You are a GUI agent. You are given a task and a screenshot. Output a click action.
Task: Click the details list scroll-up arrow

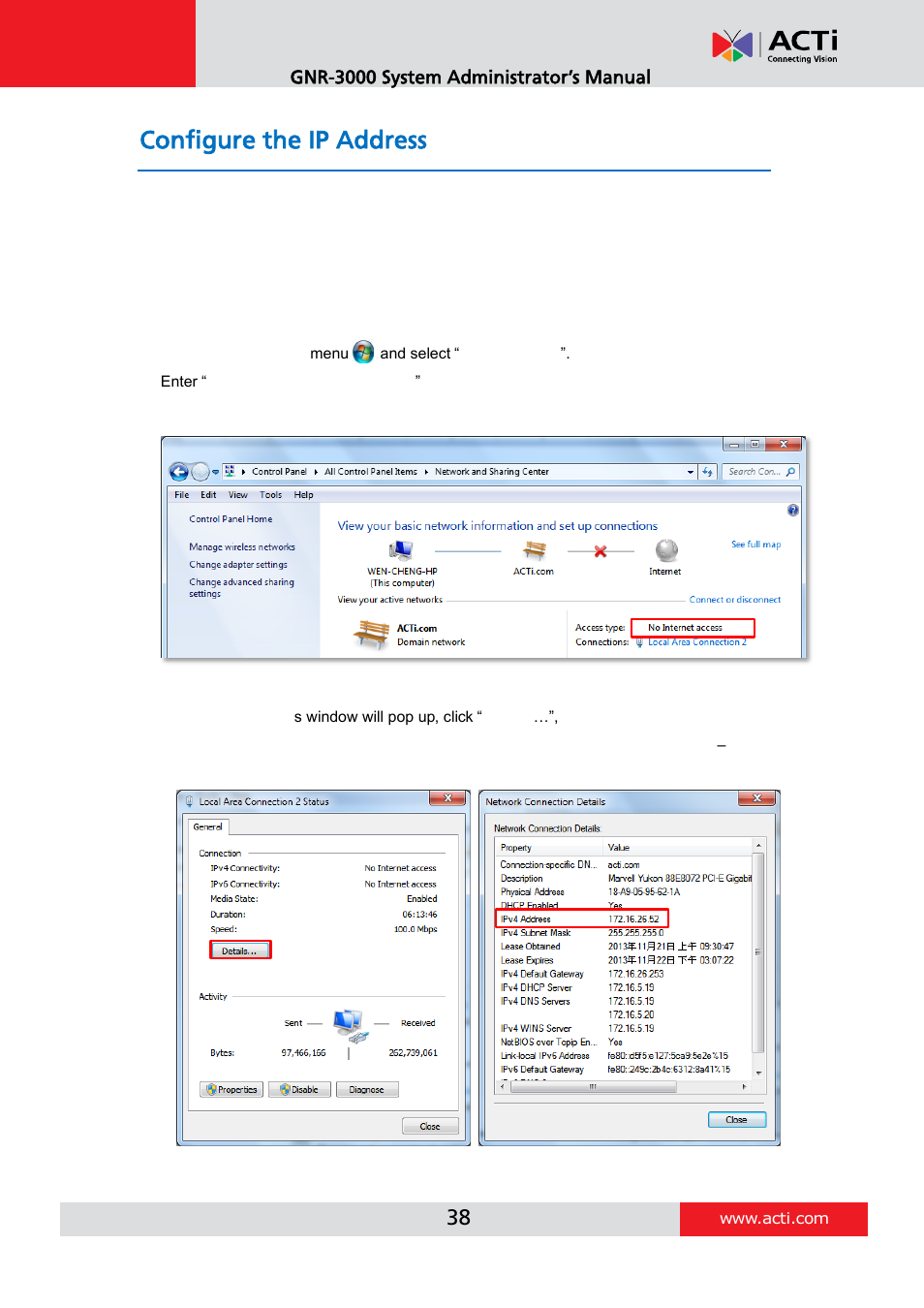point(759,847)
